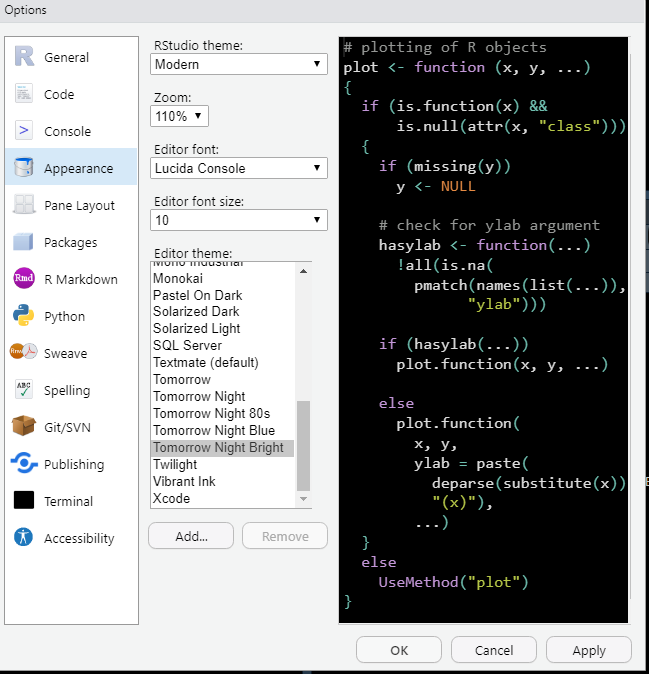Image resolution: width=649 pixels, height=674 pixels.
Task: Pick Textmate (default) theme
Action: pyautogui.click(x=223, y=362)
